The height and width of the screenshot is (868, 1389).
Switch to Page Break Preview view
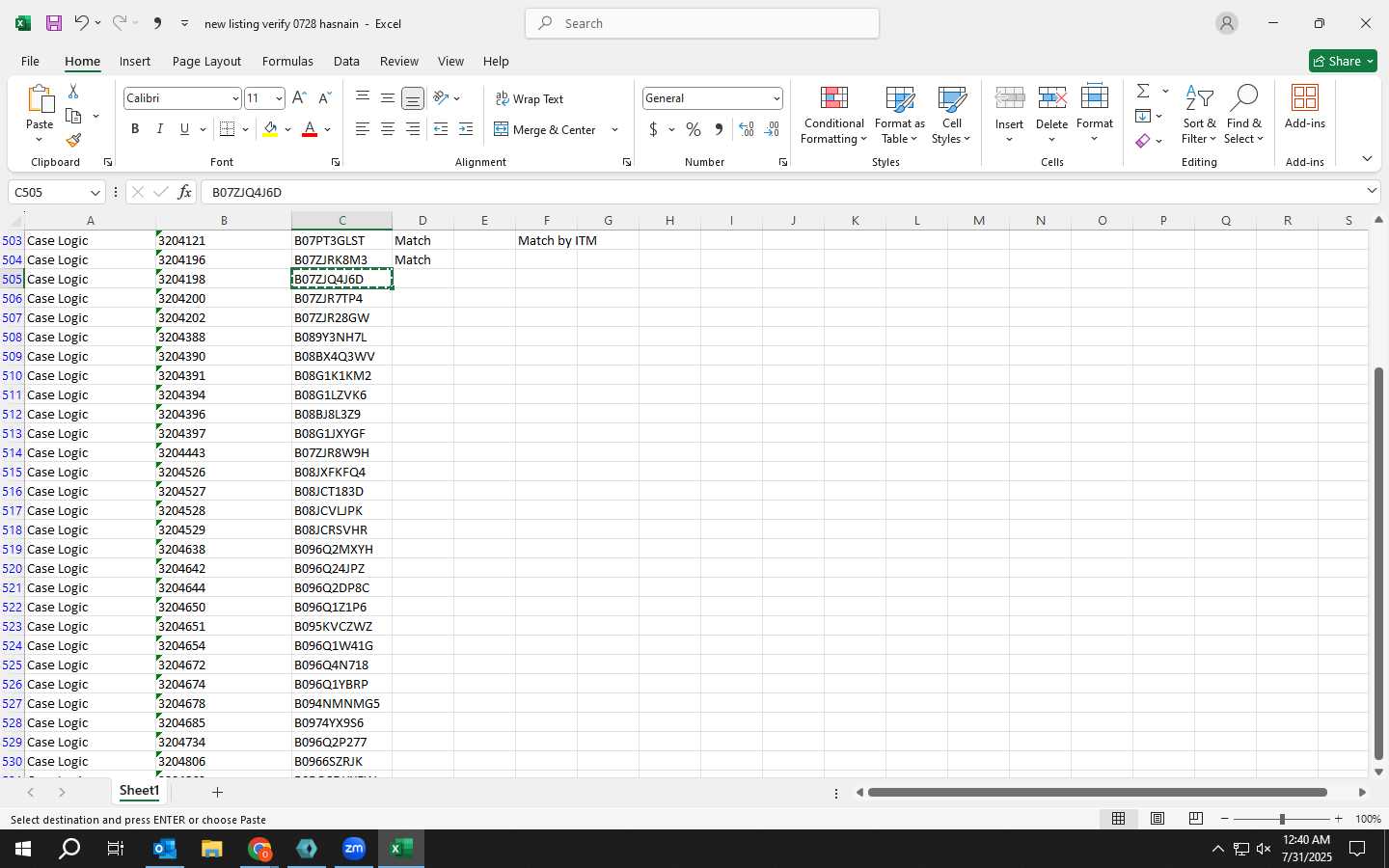1196,819
